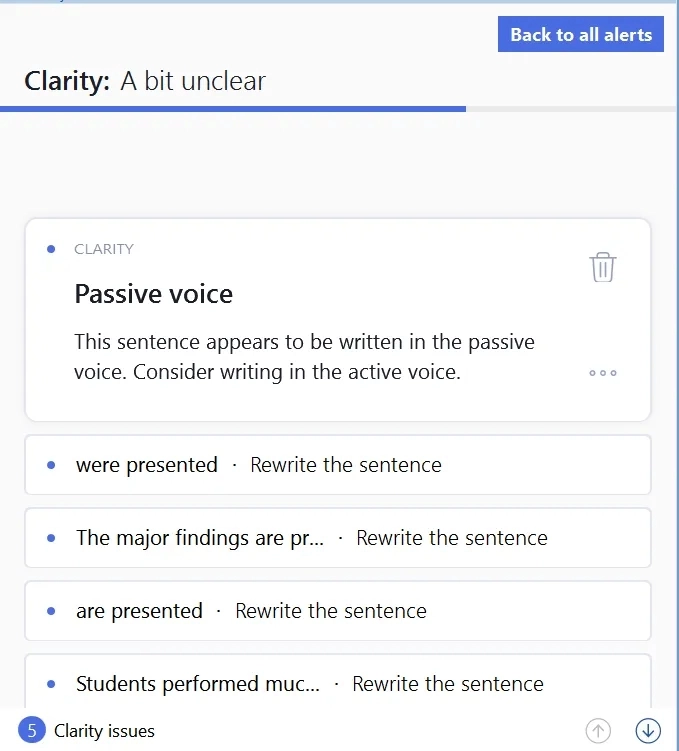This screenshot has width=679, height=751.
Task: Click the blue Clarity progress bar
Action: point(232,108)
